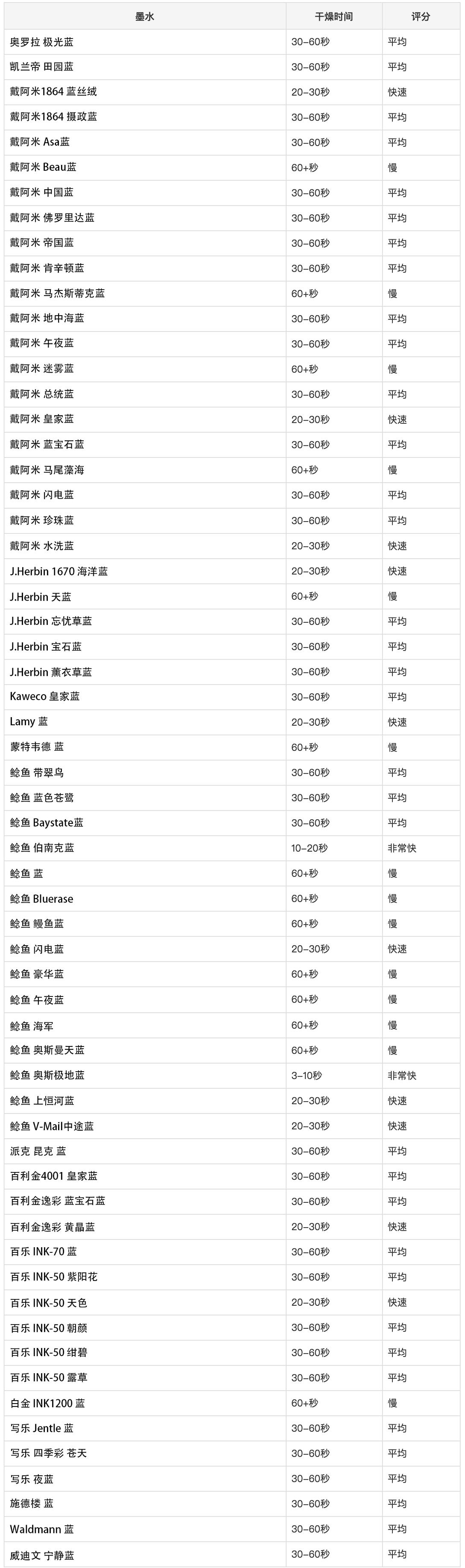The width and height of the screenshot is (465, 1568).
Task: Click the 墨水 column header
Action: [x=144, y=16]
